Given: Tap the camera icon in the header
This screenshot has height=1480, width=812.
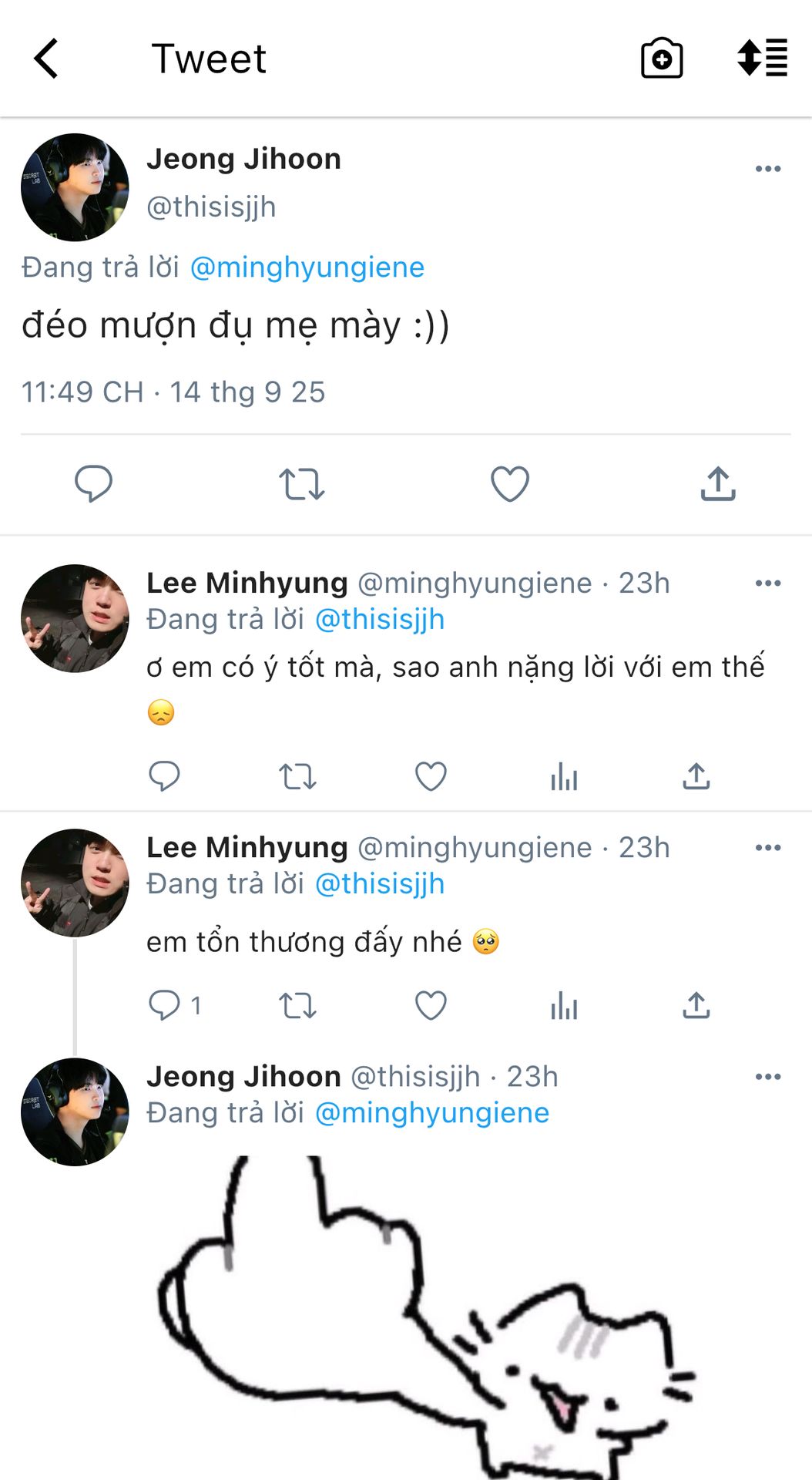Looking at the screenshot, I should [662, 59].
